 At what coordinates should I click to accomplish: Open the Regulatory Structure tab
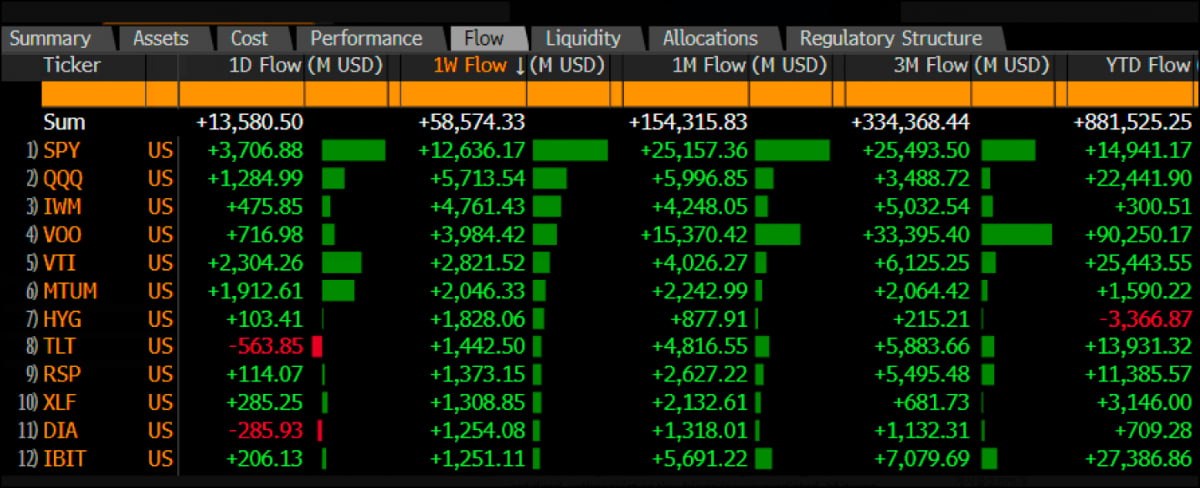[890, 39]
